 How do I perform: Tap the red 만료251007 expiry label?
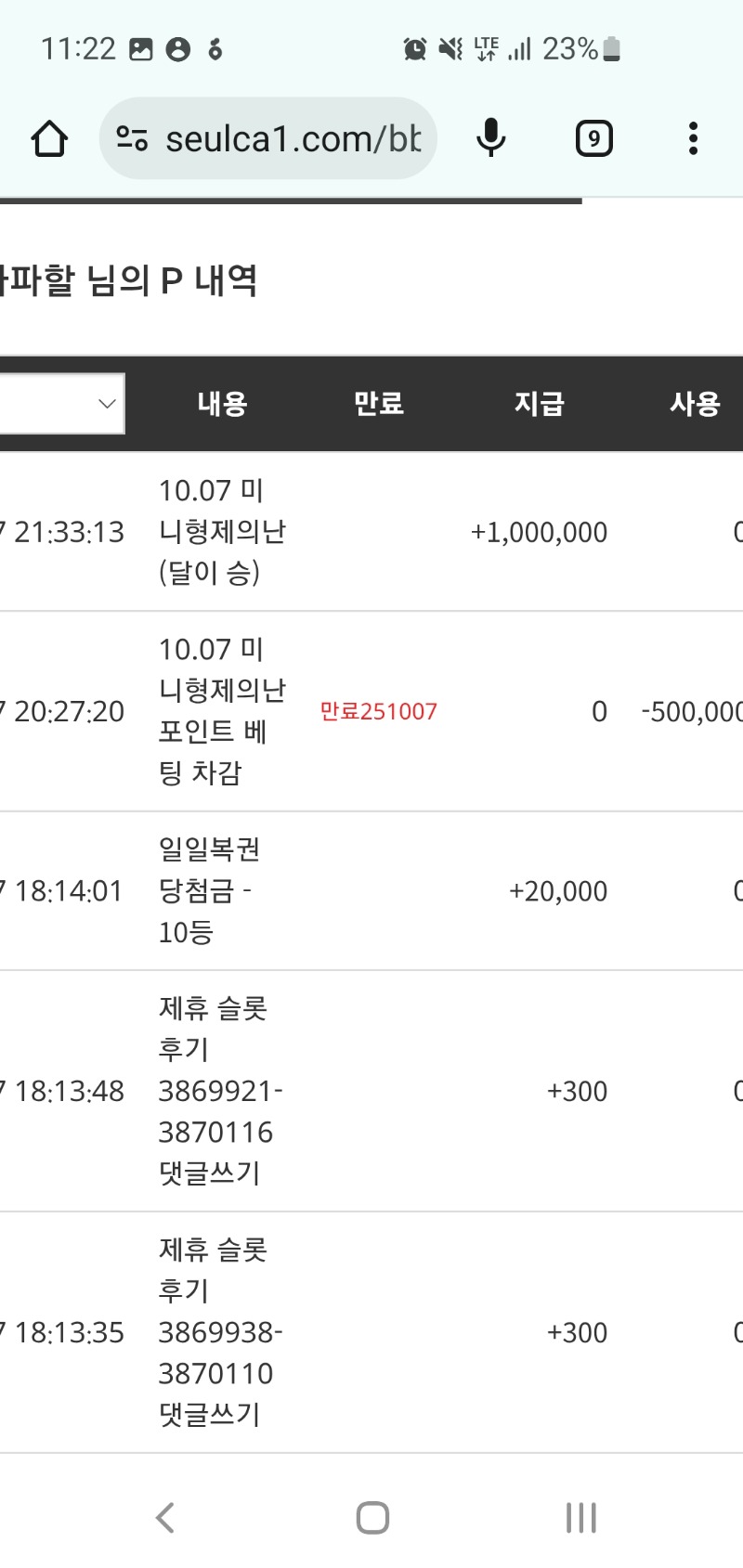click(x=378, y=712)
